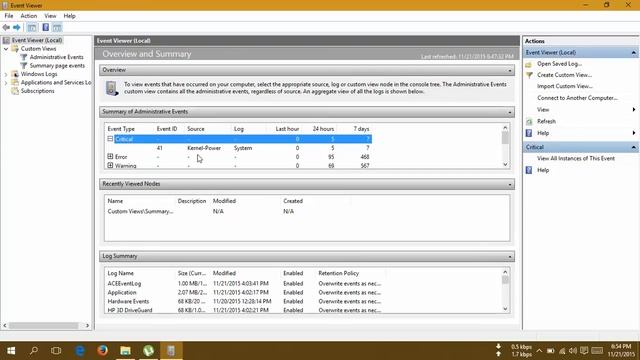Expand the Warning event type row
Image resolution: width=640 pixels, height=360 pixels.
tap(110, 165)
